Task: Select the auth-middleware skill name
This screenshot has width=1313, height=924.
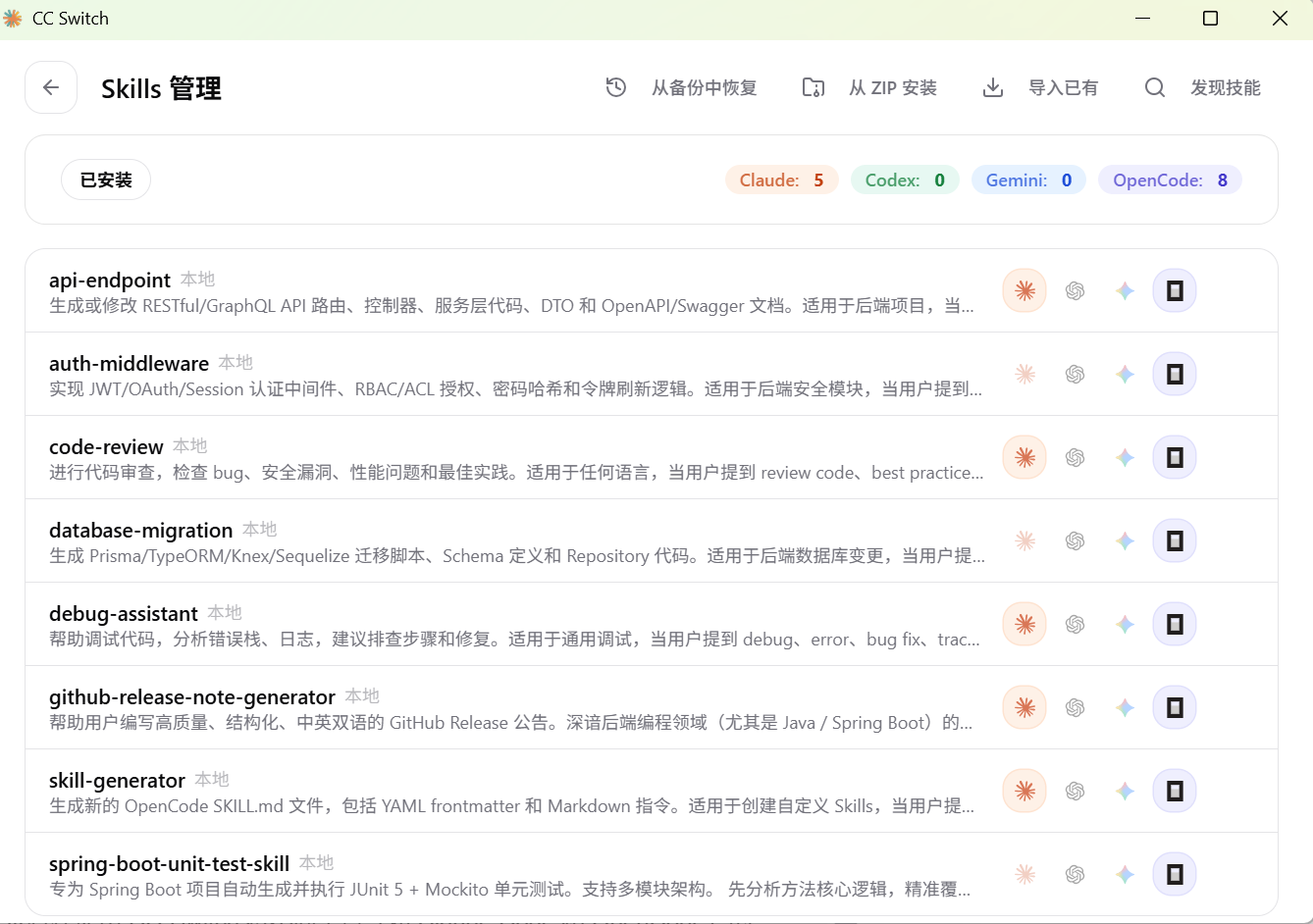Action: click(x=129, y=364)
